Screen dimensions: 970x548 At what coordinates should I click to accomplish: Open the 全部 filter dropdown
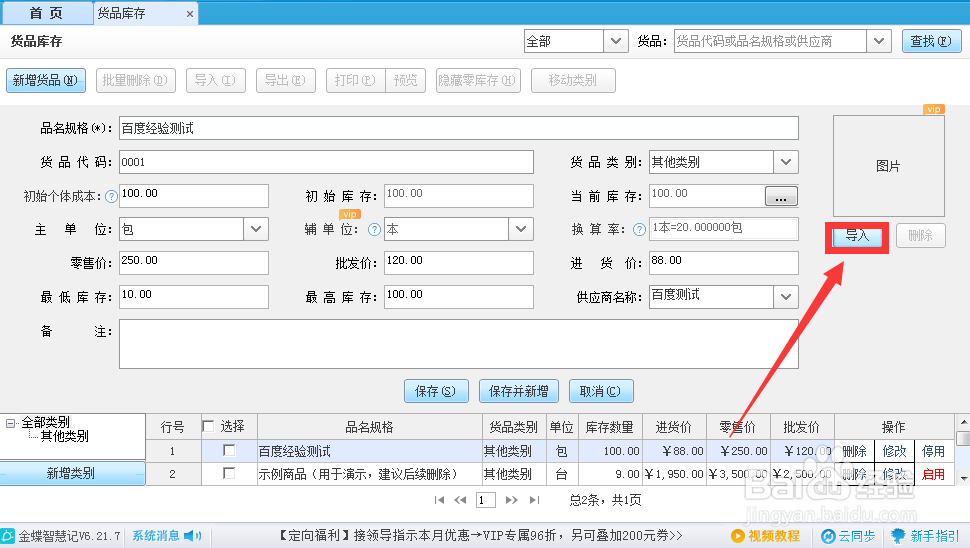point(616,41)
